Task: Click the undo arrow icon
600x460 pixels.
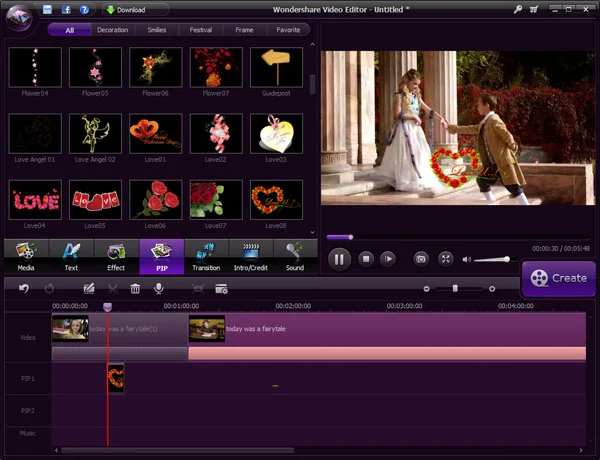Action: [23, 288]
